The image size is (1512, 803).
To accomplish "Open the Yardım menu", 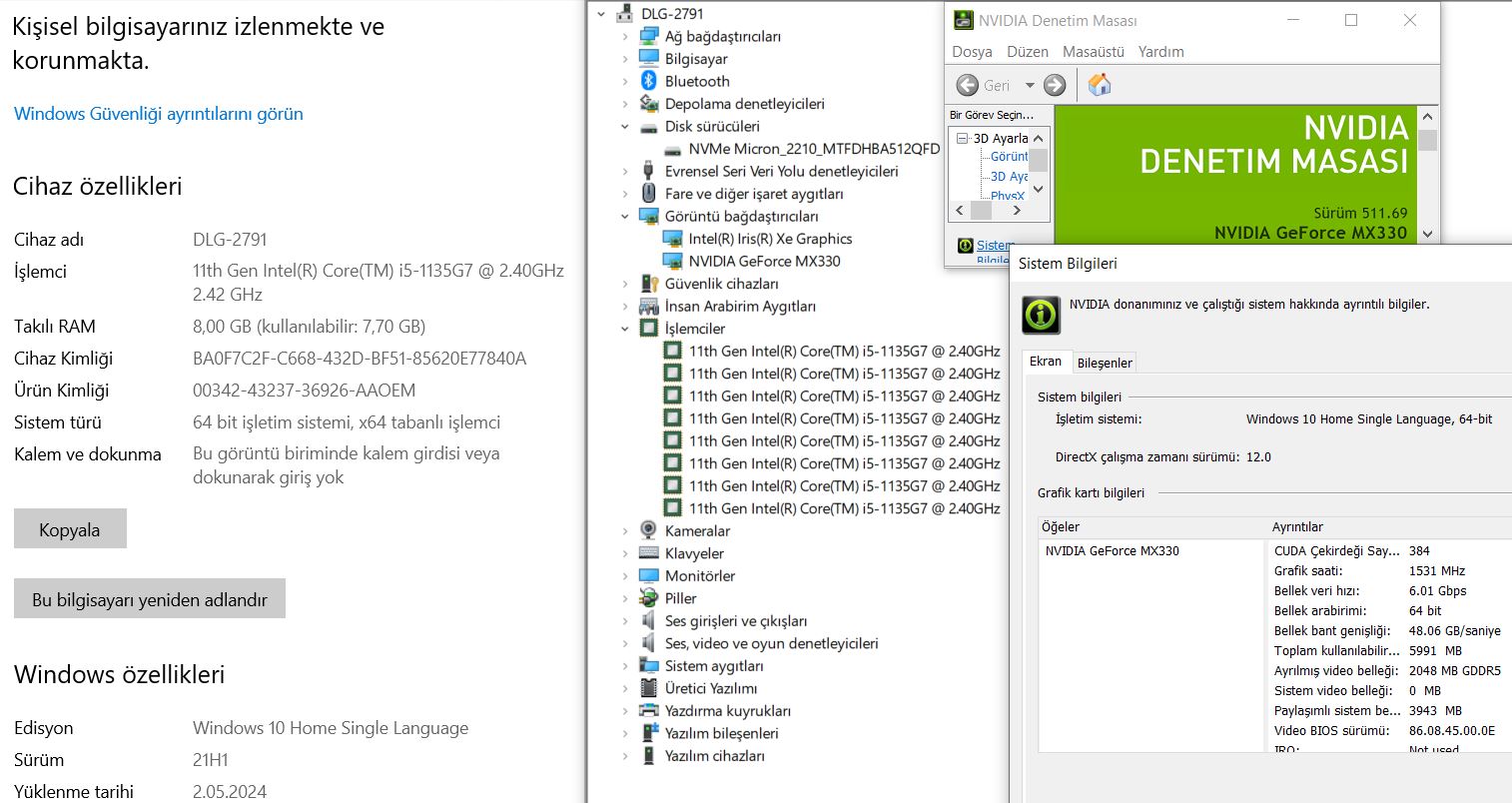I will pos(1161,52).
